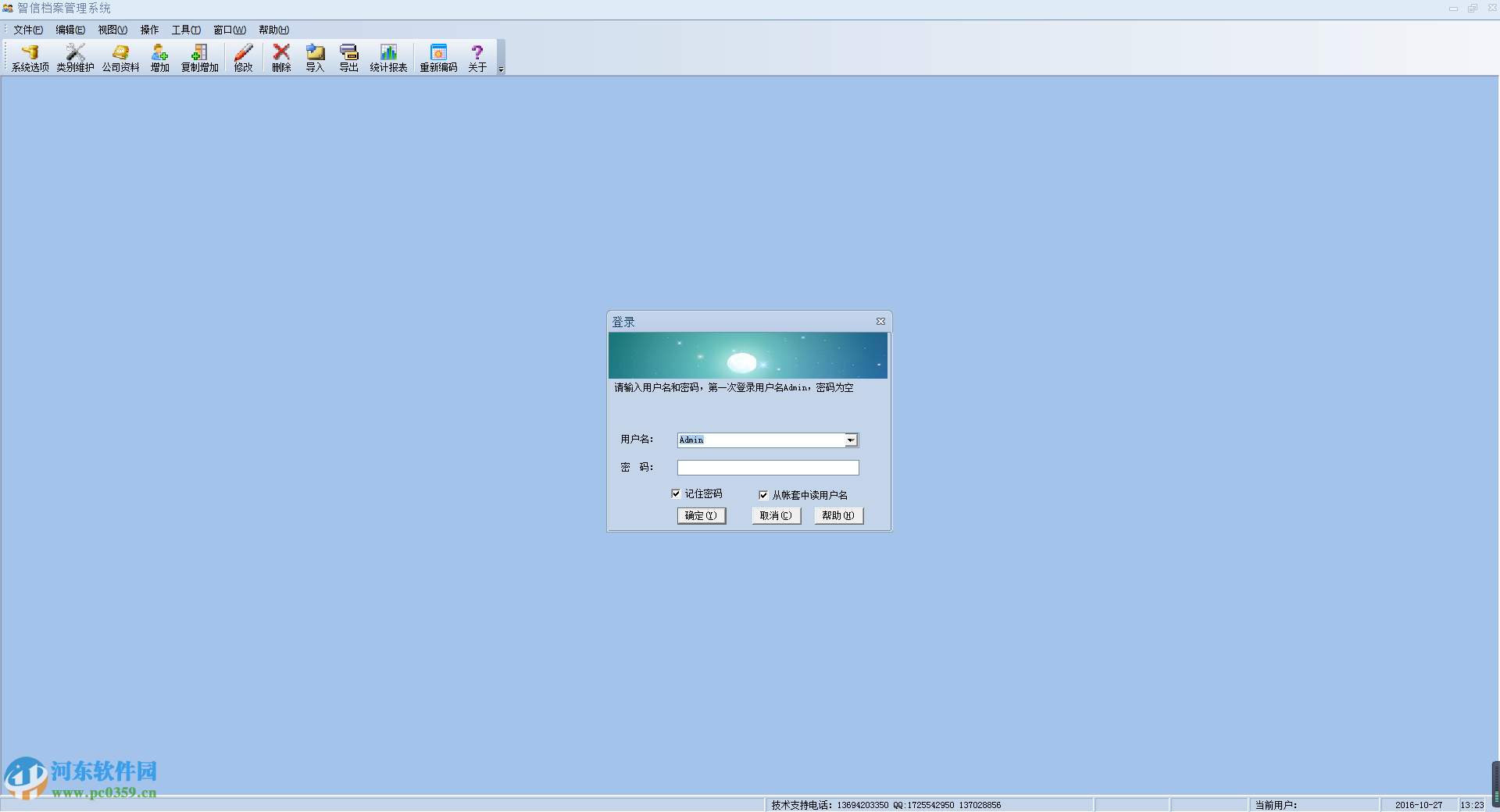The image size is (1500, 812).
Task: Choose the 导出 export icon
Action: [348, 58]
